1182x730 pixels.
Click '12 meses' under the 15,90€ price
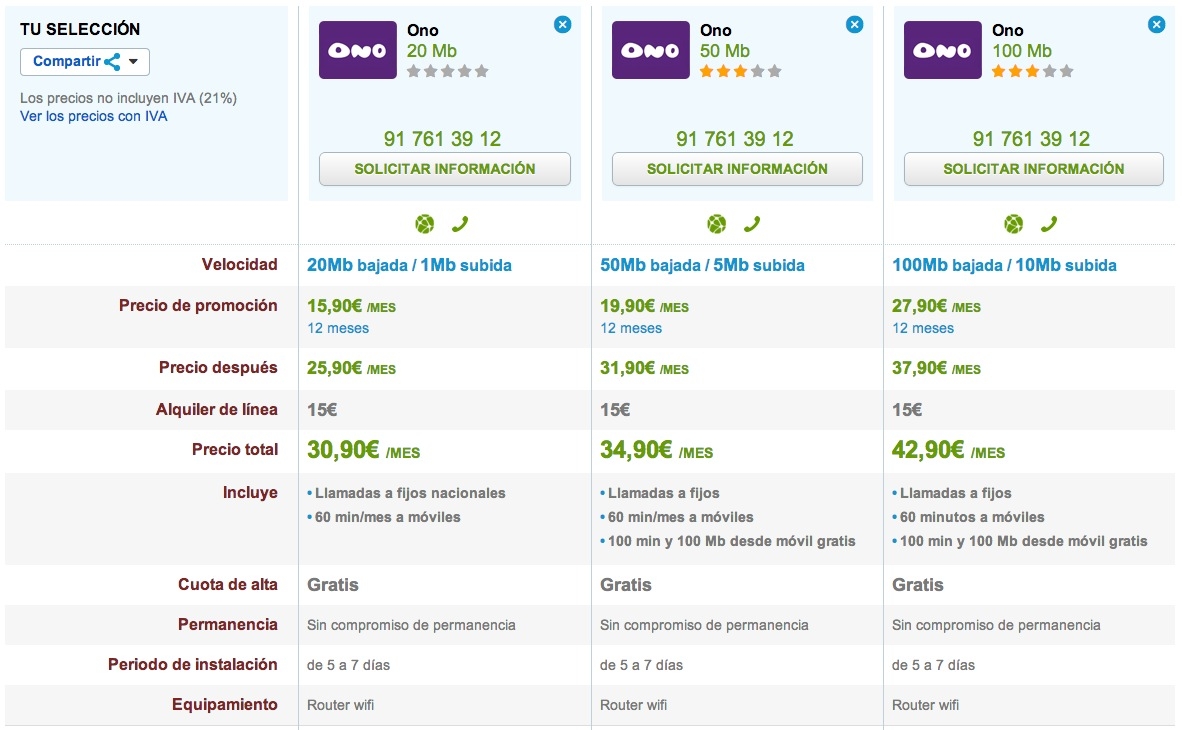(338, 329)
